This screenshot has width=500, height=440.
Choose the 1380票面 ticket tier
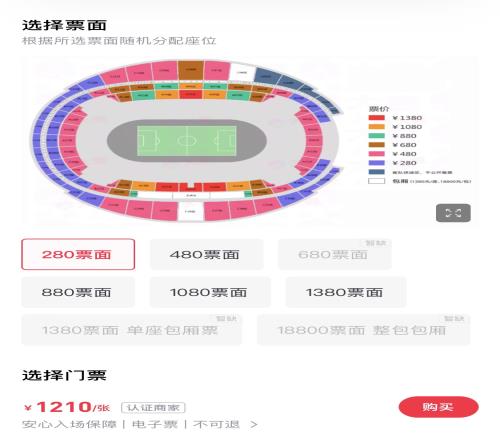coord(346,292)
